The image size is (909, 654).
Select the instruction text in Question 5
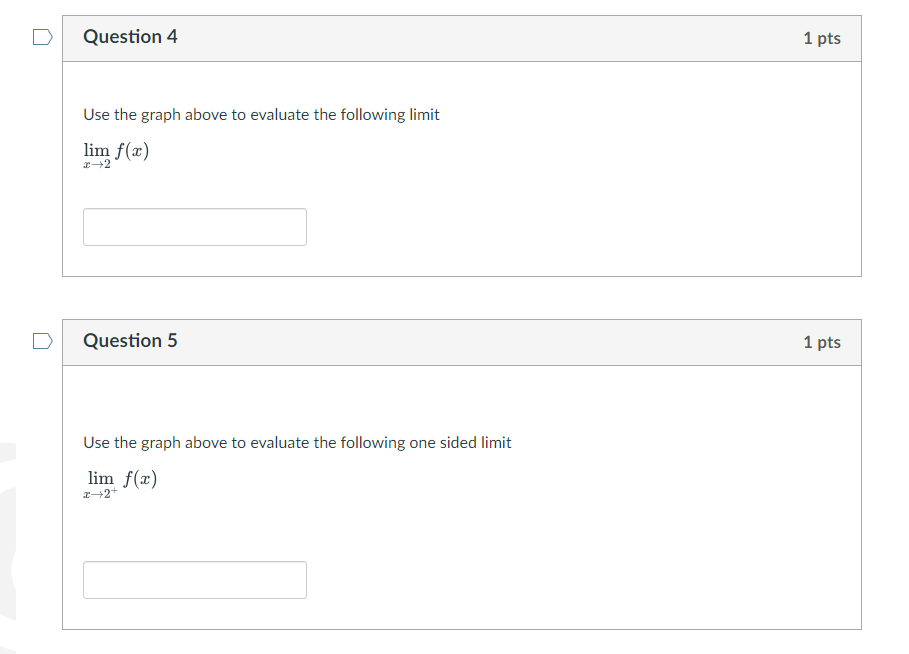tap(296, 442)
